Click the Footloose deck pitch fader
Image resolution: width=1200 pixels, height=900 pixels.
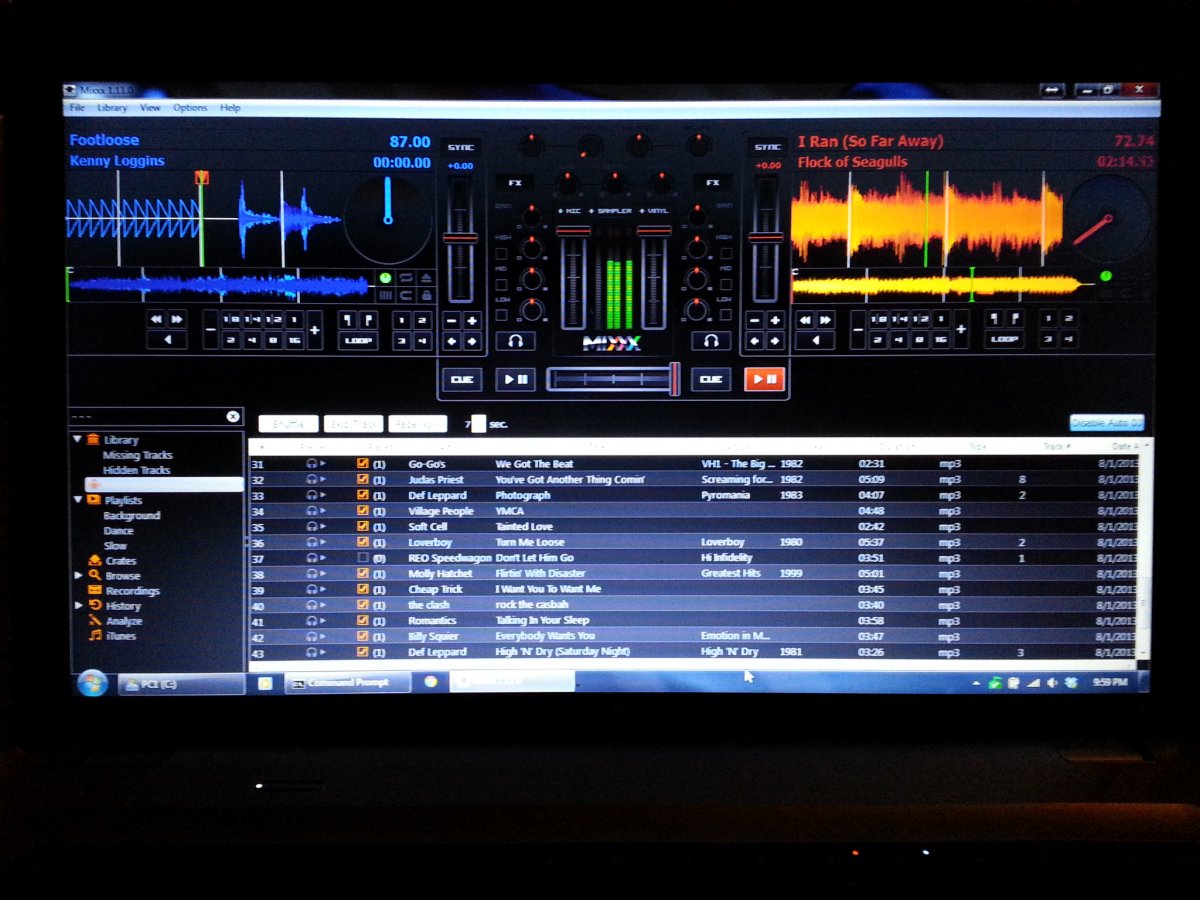tap(461, 239)
